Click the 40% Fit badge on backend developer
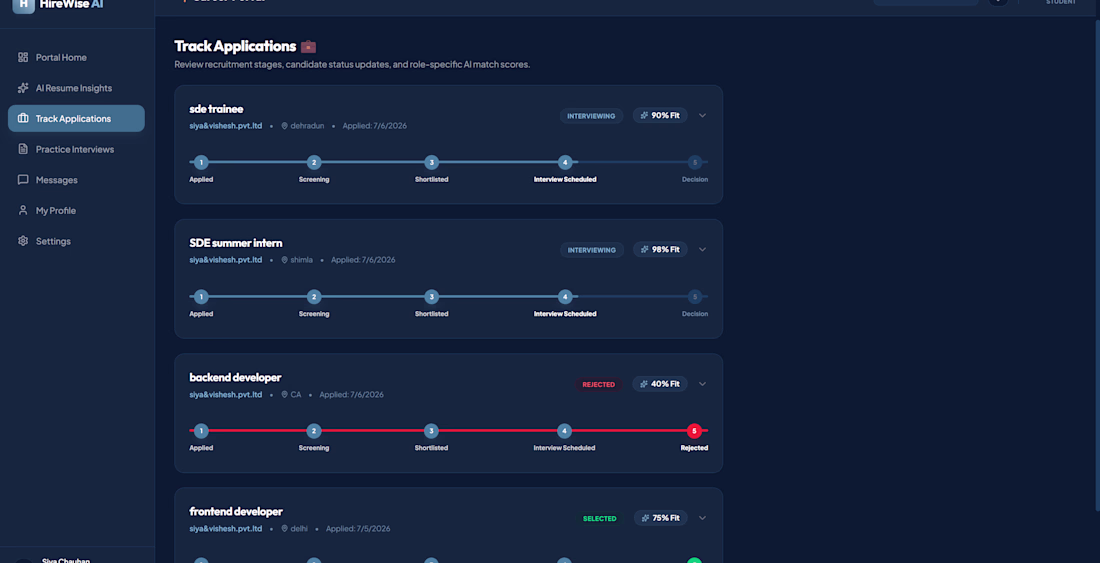This screenshot has height=563, width=1100. 660,384
